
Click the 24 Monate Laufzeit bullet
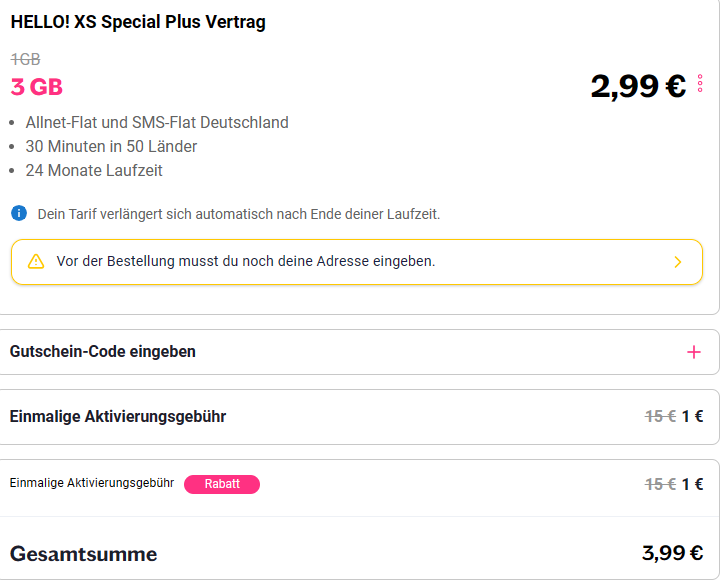tap(94, 170)
